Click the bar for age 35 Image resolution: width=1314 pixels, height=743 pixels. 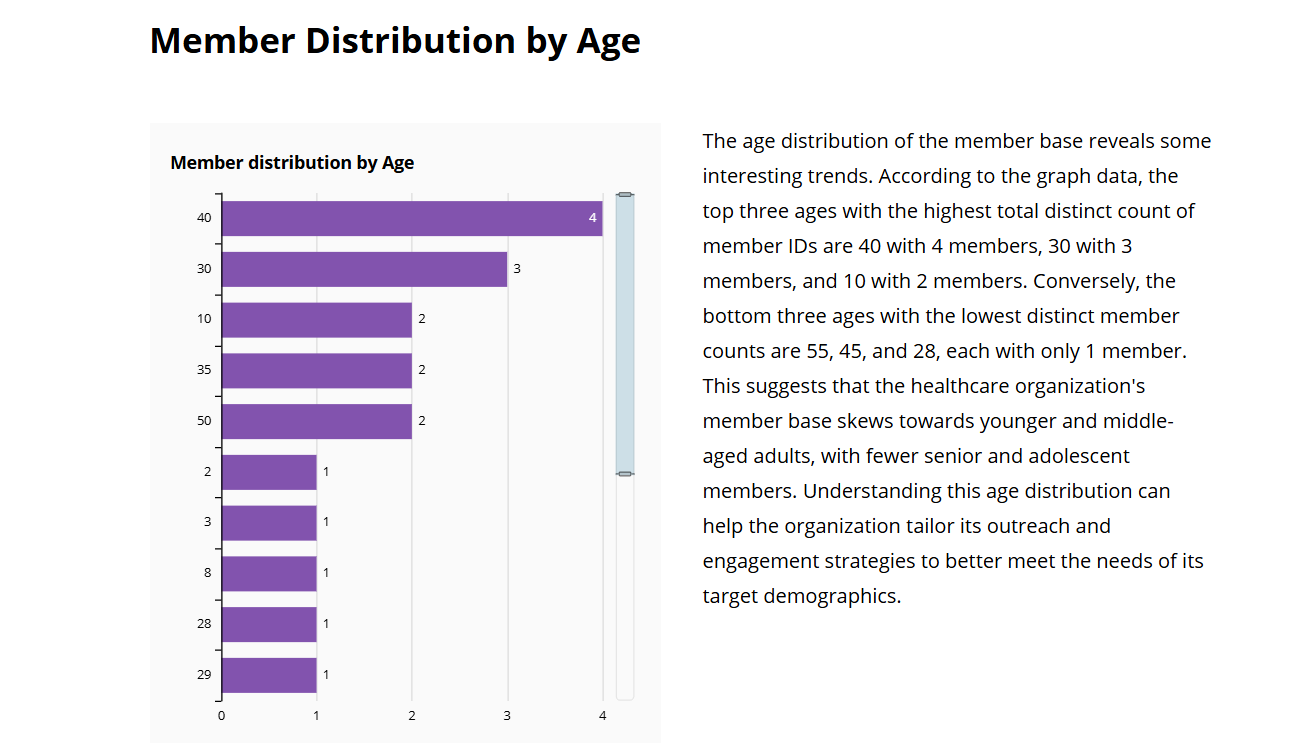315,369
